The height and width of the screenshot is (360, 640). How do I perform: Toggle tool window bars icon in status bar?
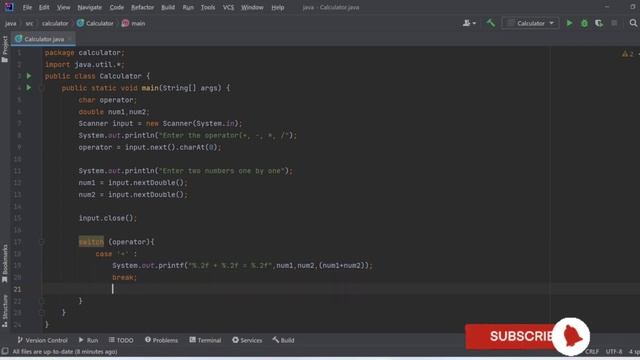(5, 351)
